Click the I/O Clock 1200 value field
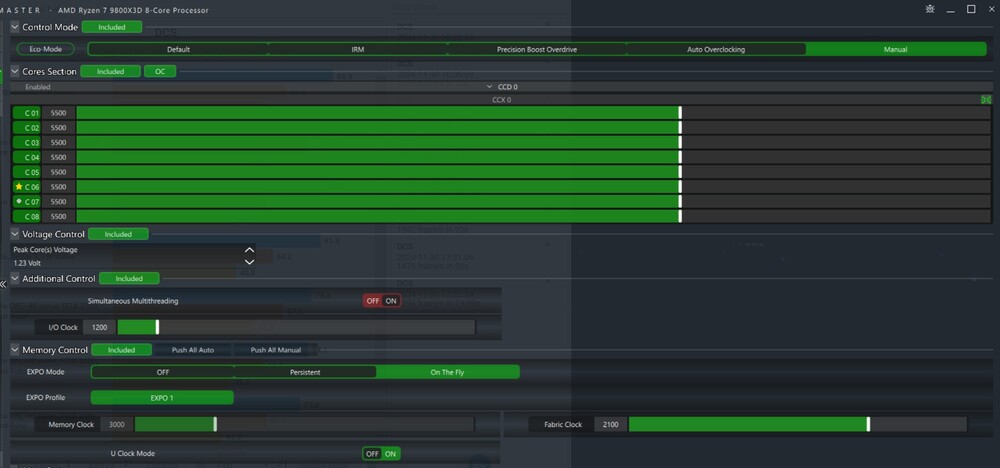This screenshot has width=1000, height=468. (x=99, y=327)
